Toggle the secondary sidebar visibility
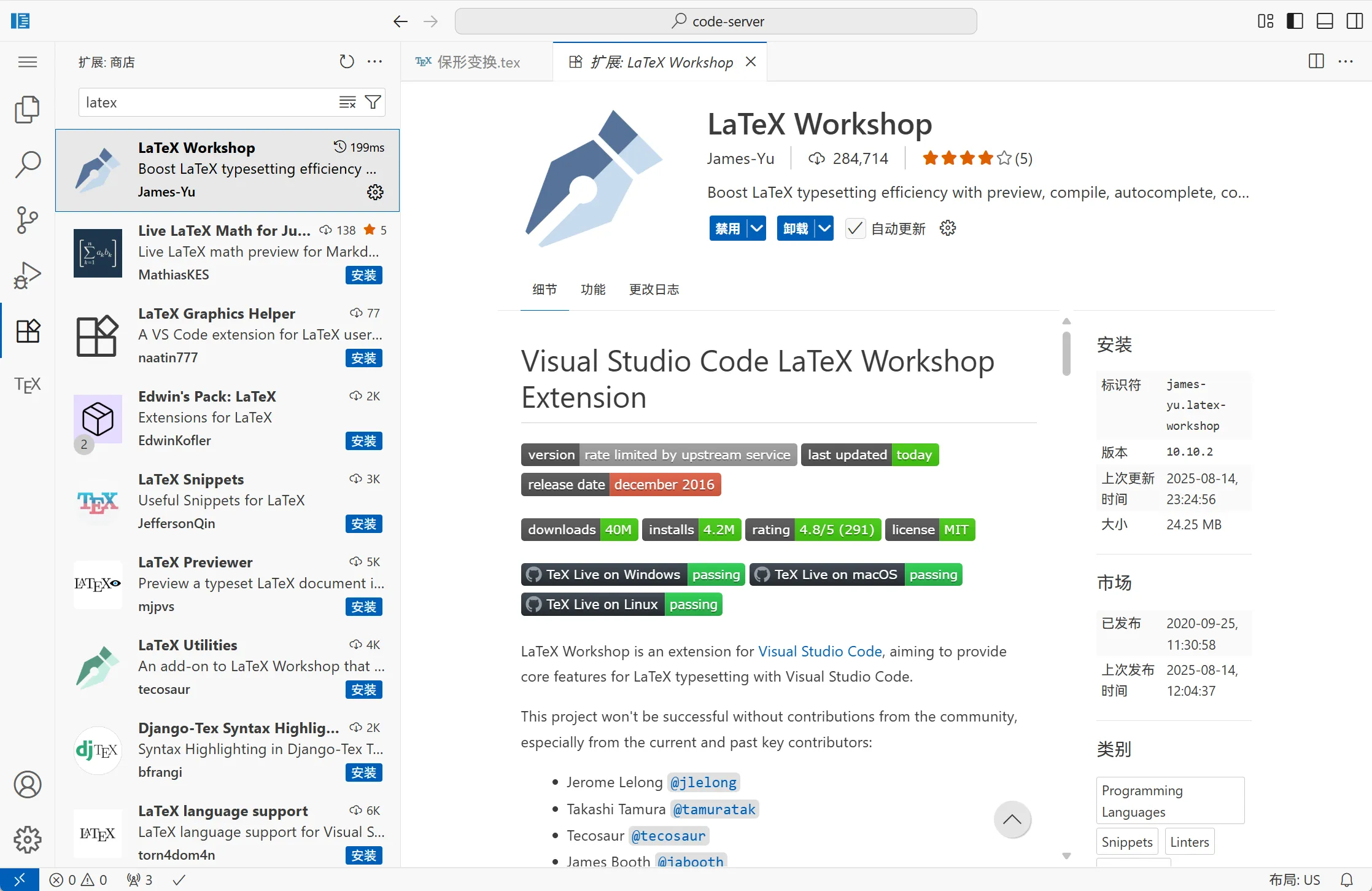 [1355, 21]
